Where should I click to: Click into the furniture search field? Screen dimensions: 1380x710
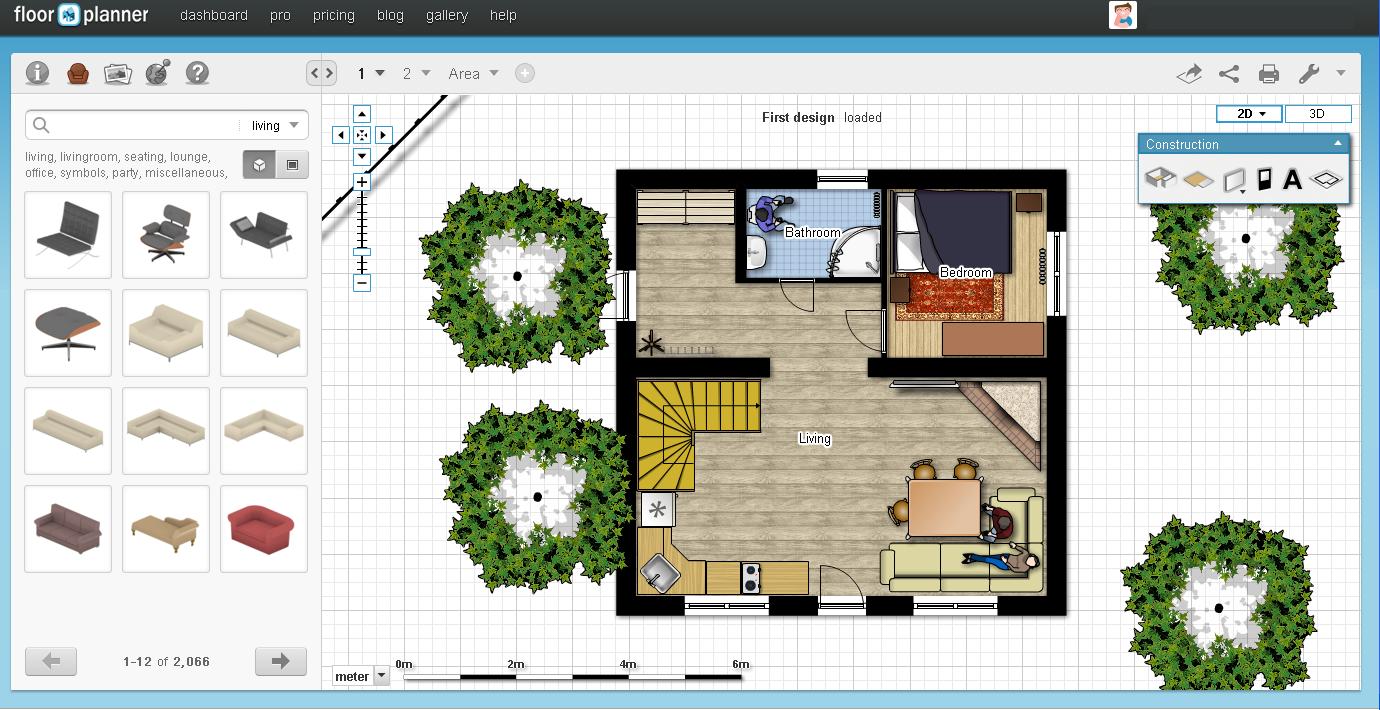click(145, 125)
